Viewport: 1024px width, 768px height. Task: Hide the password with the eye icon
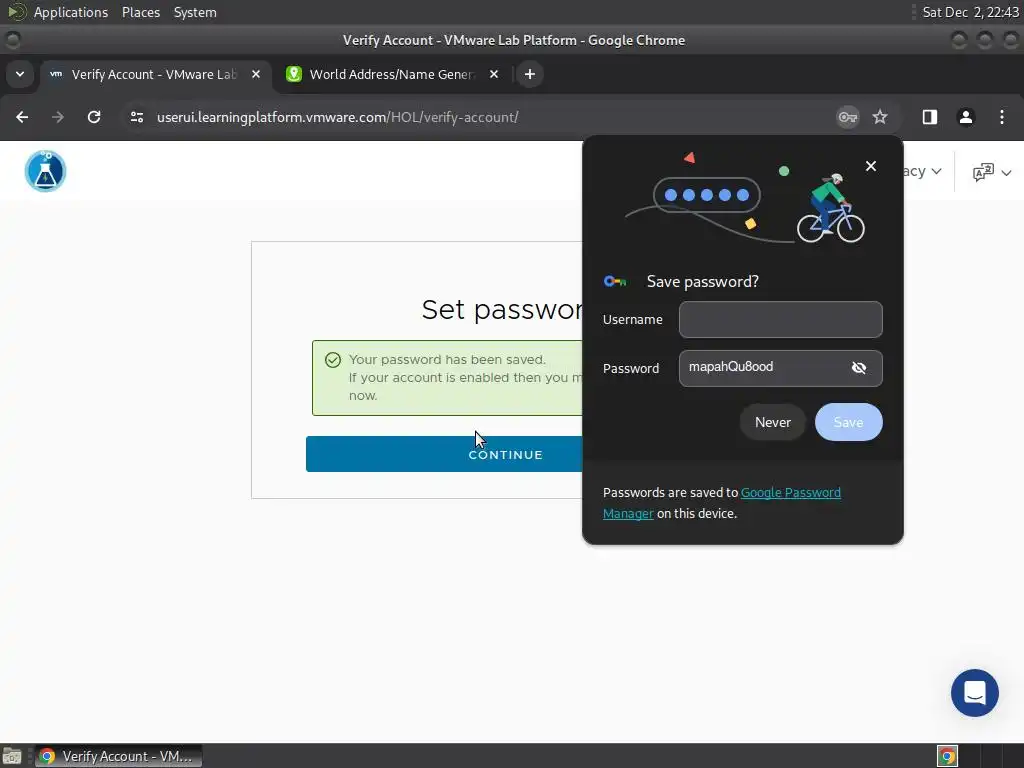[x=859, y=368]
